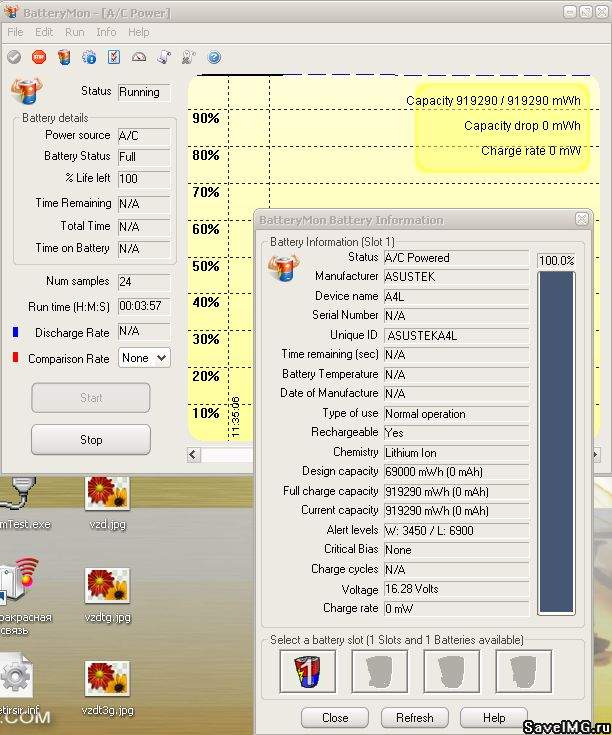Click the Type of use value Normal operation

click(456, 414)
